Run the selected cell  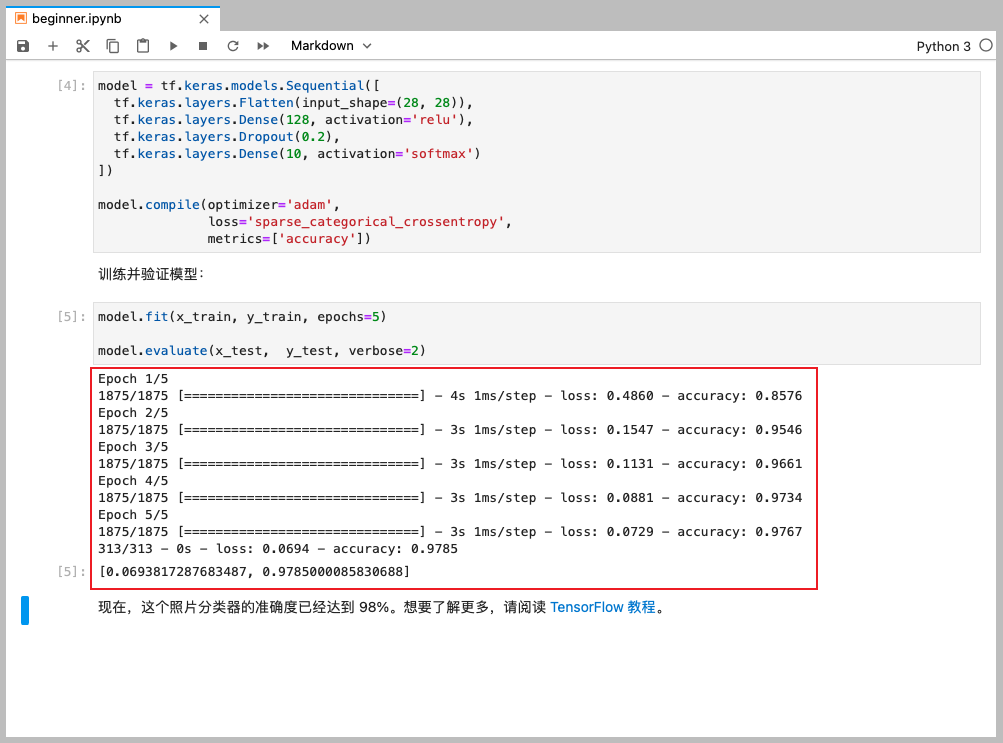[x=172, y=45]
